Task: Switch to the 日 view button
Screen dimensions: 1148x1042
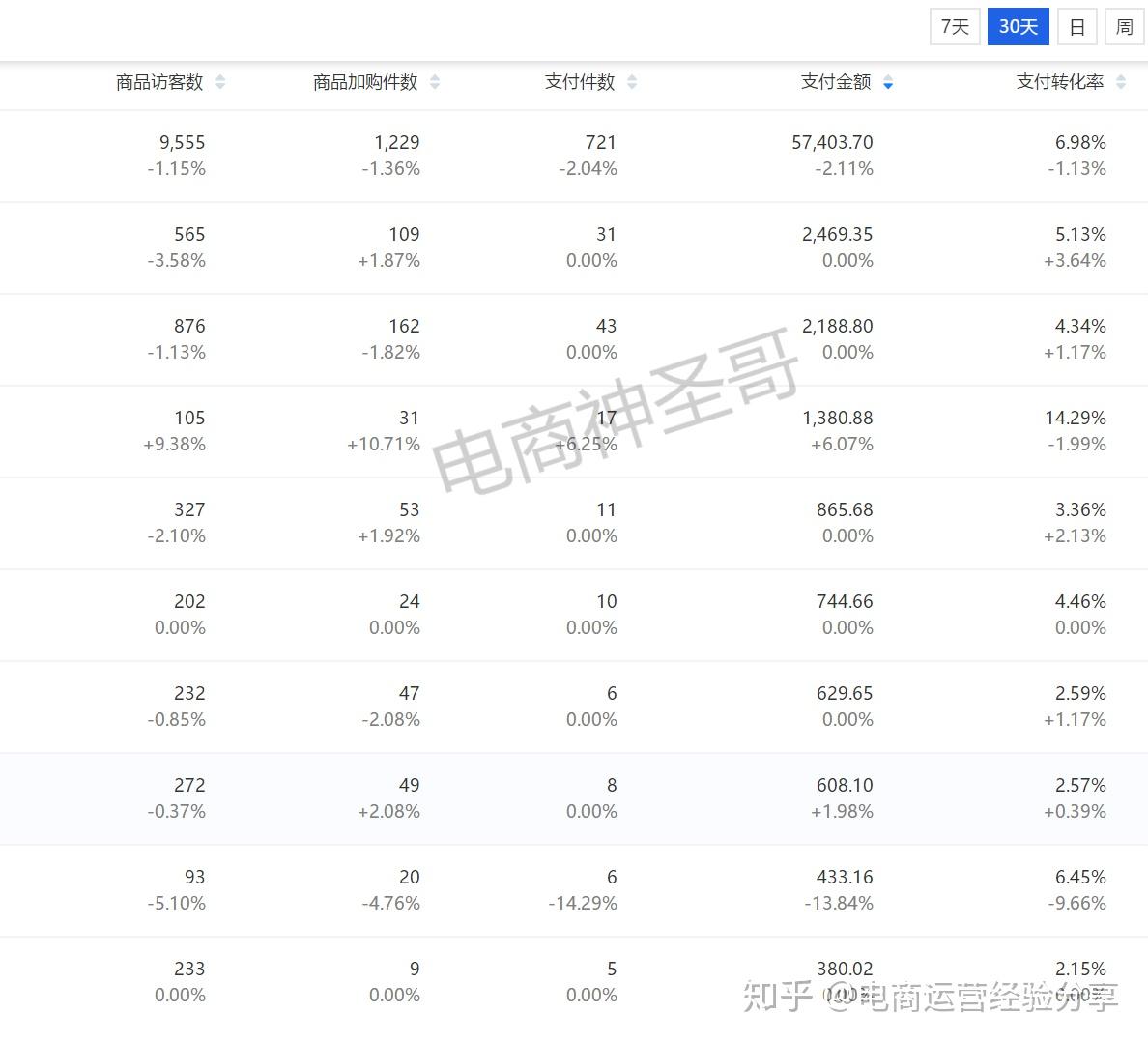Action: coord(1077,27)
